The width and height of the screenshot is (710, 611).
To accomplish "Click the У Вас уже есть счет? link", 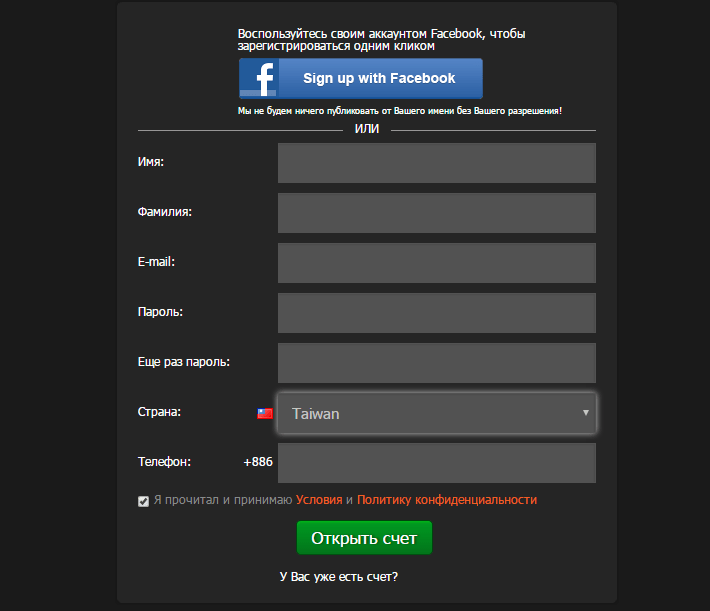I will [x=339, y=577].
